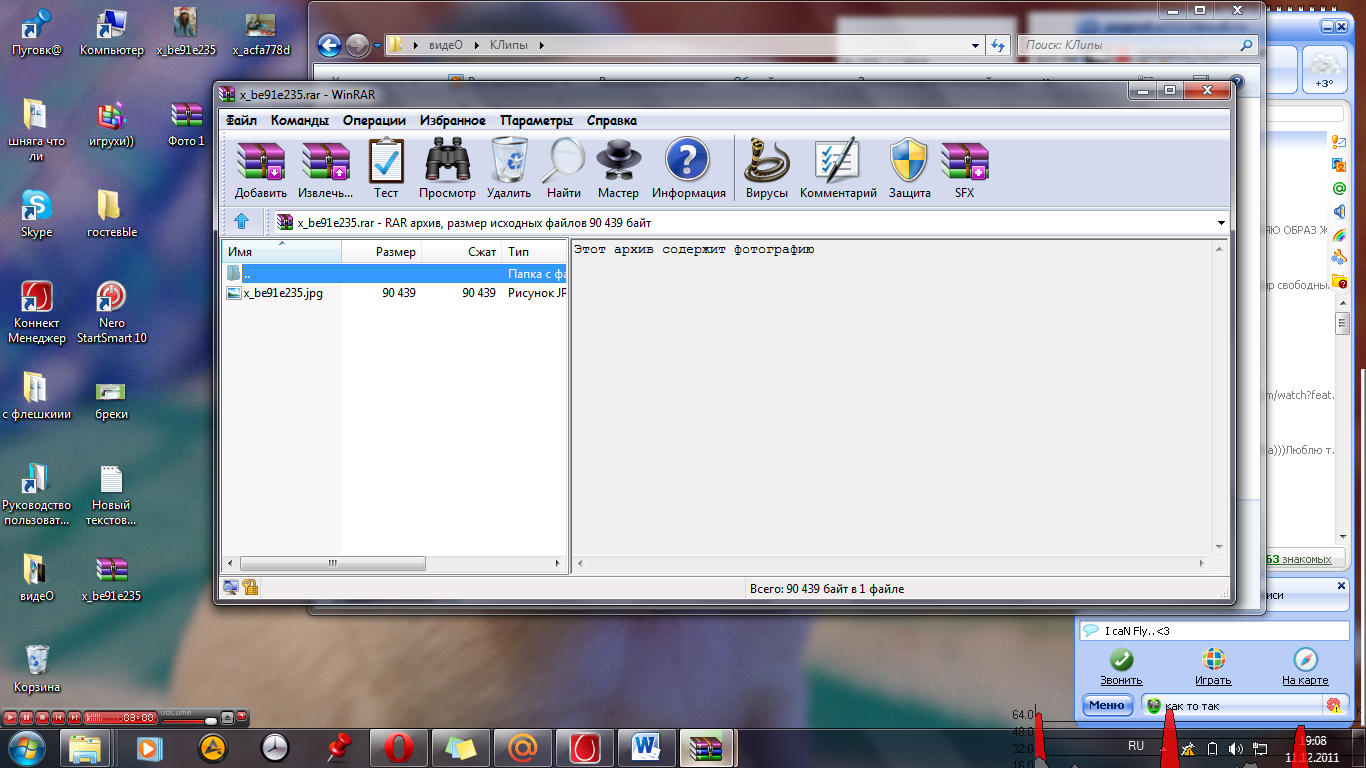Click Stop on the mini media player
The image size is (1366, 768).
pos(42,717)
